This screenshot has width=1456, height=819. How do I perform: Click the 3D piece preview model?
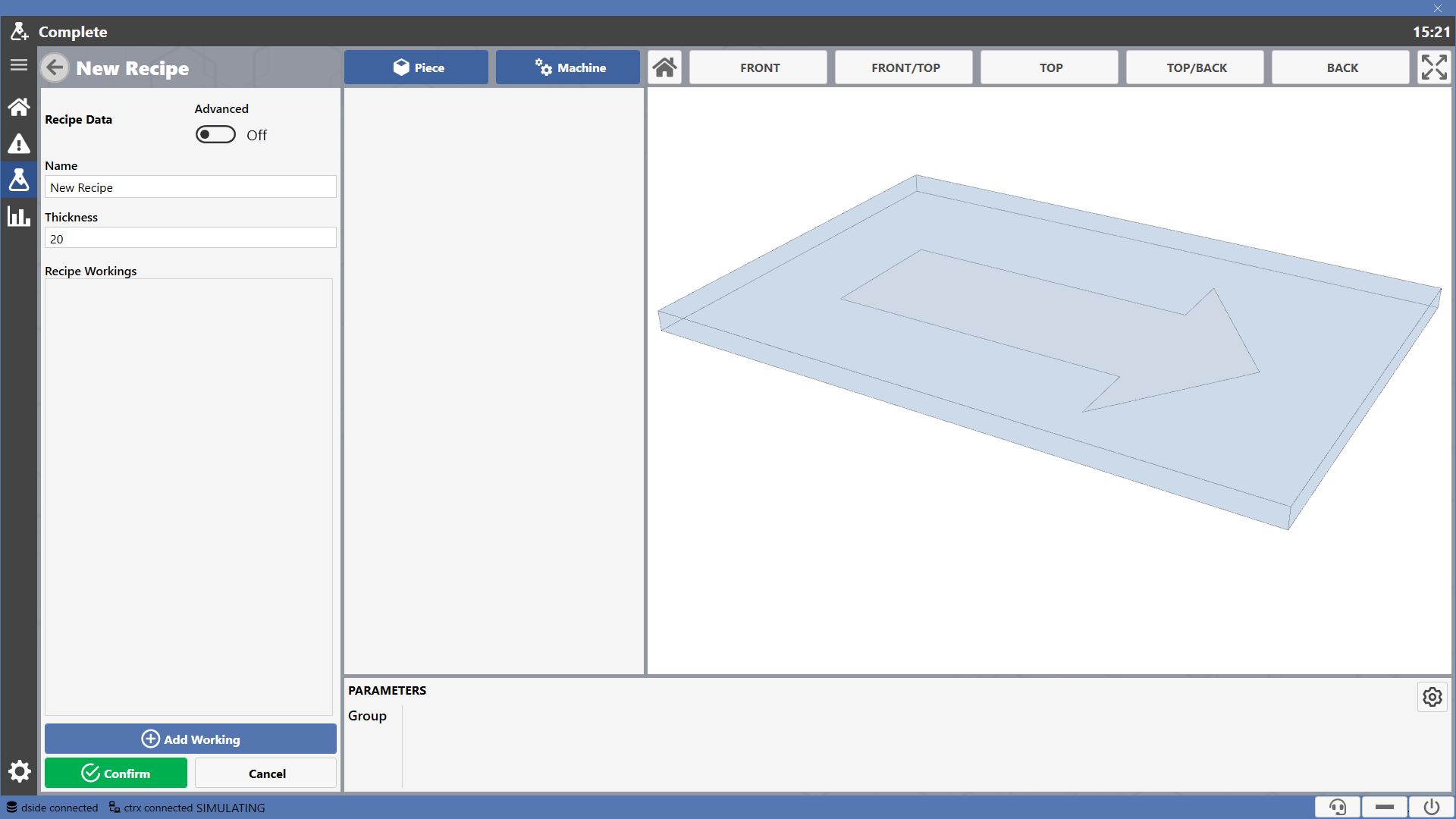pyautogui.click(x=1050, y=353)
